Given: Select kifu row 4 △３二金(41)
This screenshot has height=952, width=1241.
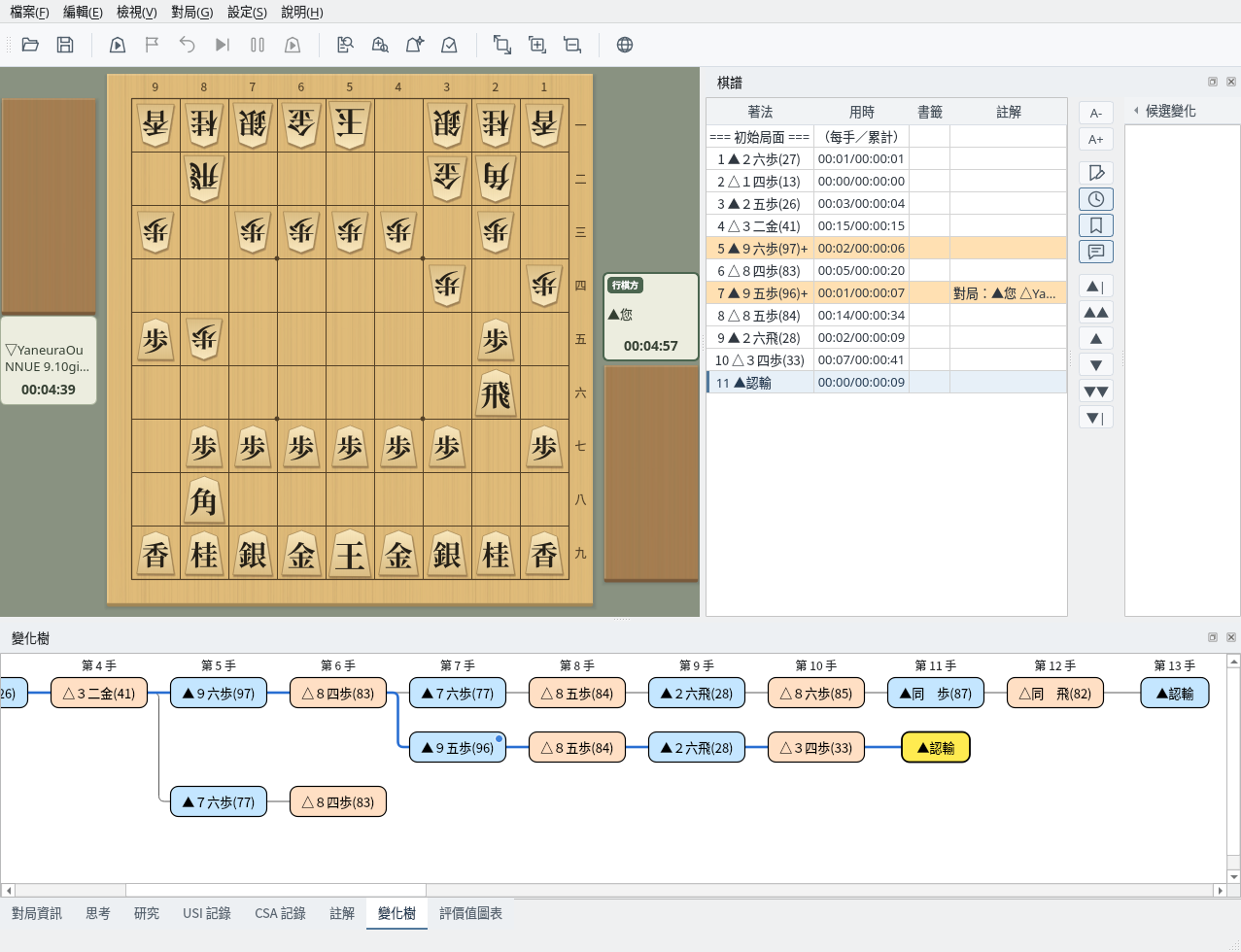Looking at the screenshot, I should (x=886, y=225).
